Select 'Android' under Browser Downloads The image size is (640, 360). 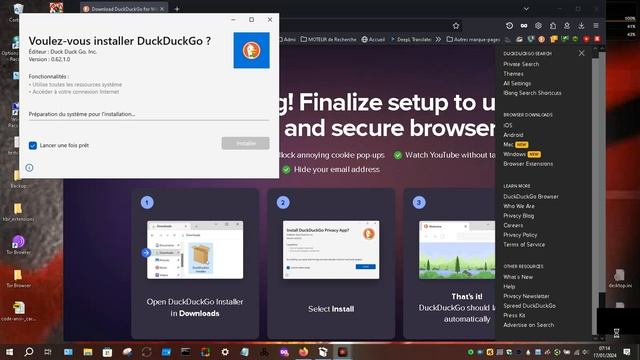pyautogui.click(x=513, y=135)
